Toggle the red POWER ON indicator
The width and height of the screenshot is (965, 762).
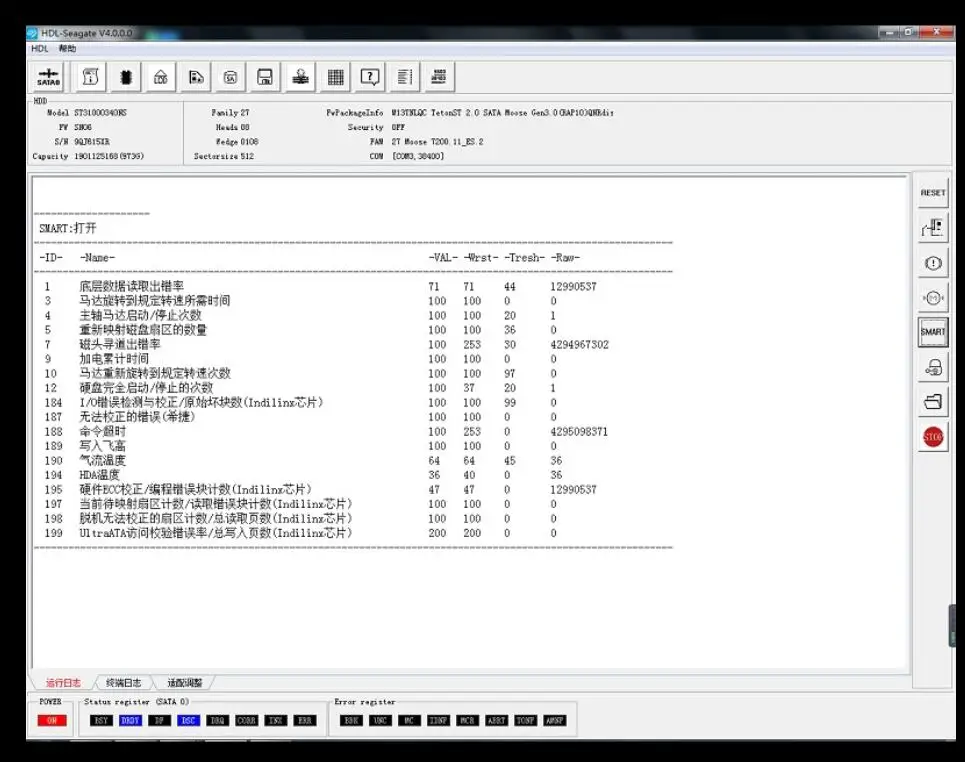[52, 721]
